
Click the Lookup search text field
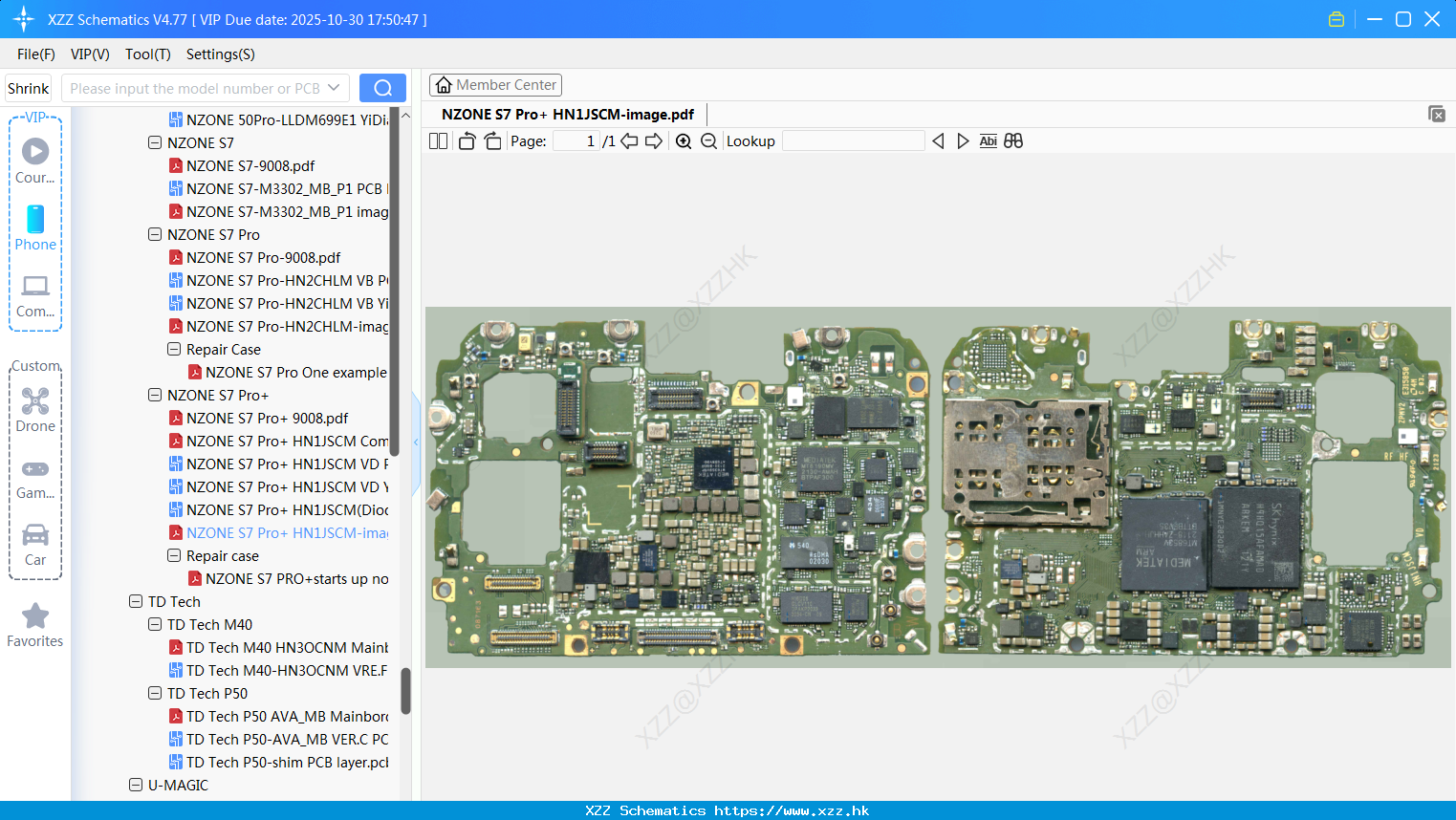point(853,141)
